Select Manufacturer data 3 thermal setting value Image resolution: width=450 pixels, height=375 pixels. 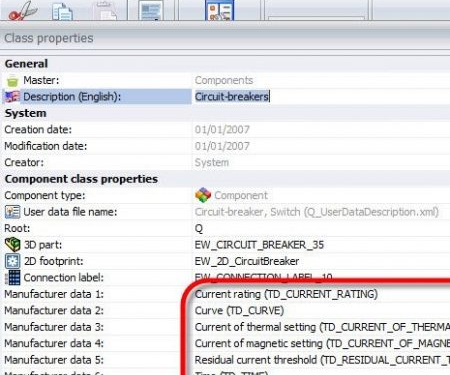(322, 327)
